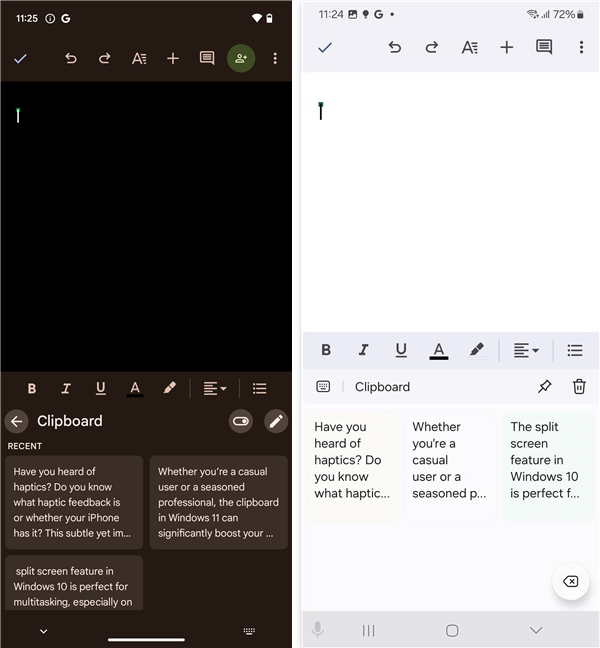Pick highlight color in light-theme formatting bar
600x648 pixels.
click(x=476, y=350)
